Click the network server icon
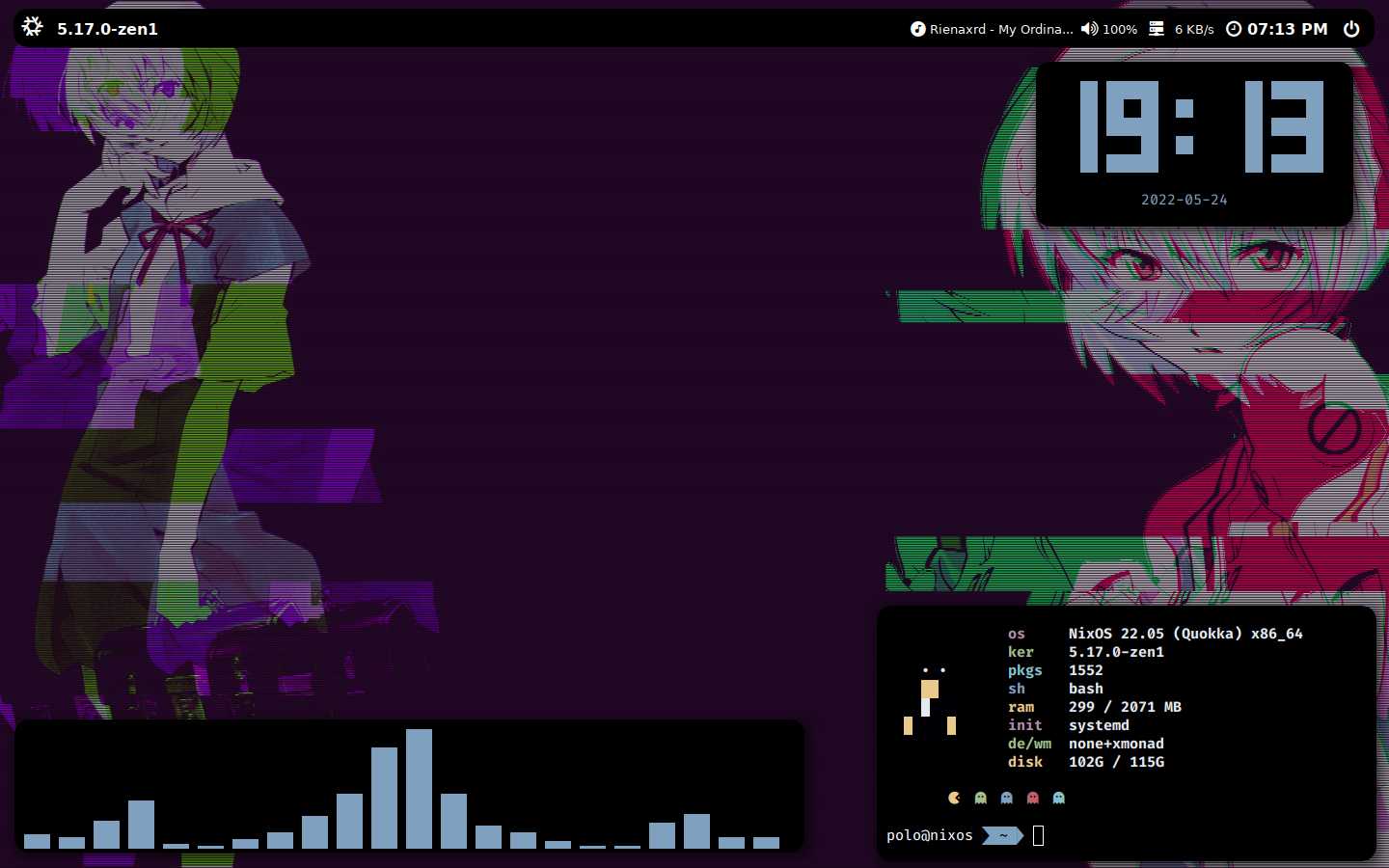Viewport: 1389px width, 868px height. point(1157,29)
